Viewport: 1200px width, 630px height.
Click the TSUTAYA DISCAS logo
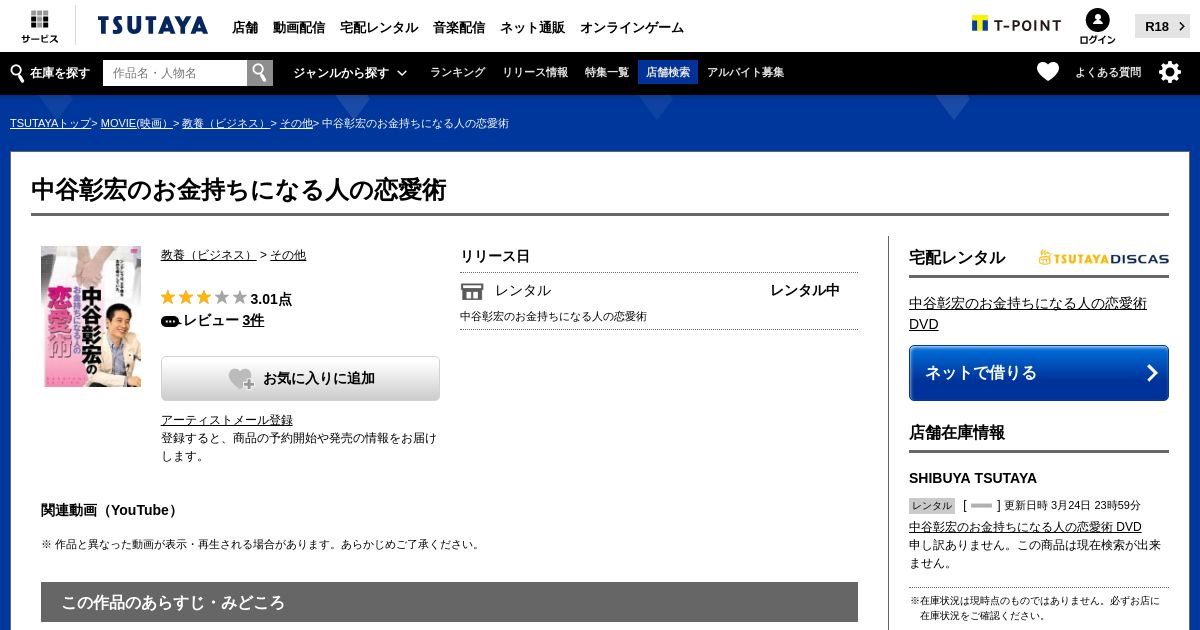click(x=1104, y=258)
